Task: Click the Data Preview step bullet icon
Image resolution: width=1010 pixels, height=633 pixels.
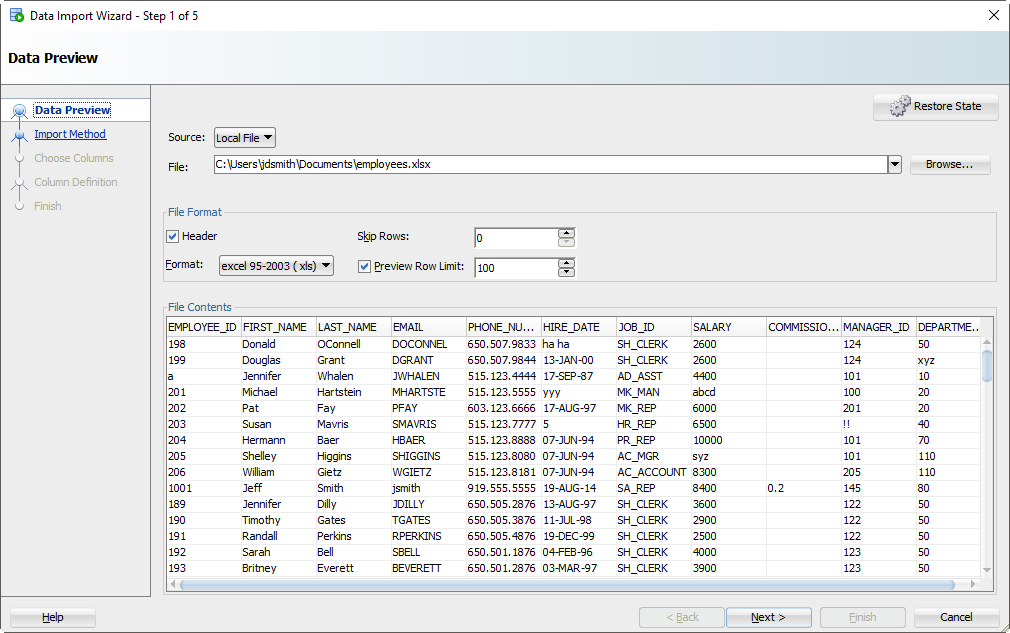Action: click(x=19, y=111)
